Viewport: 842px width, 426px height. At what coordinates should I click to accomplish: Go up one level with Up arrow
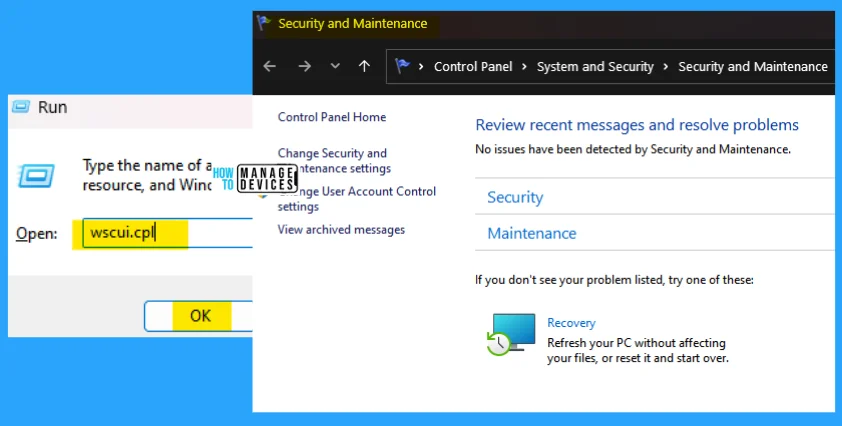tap(364, 66)
